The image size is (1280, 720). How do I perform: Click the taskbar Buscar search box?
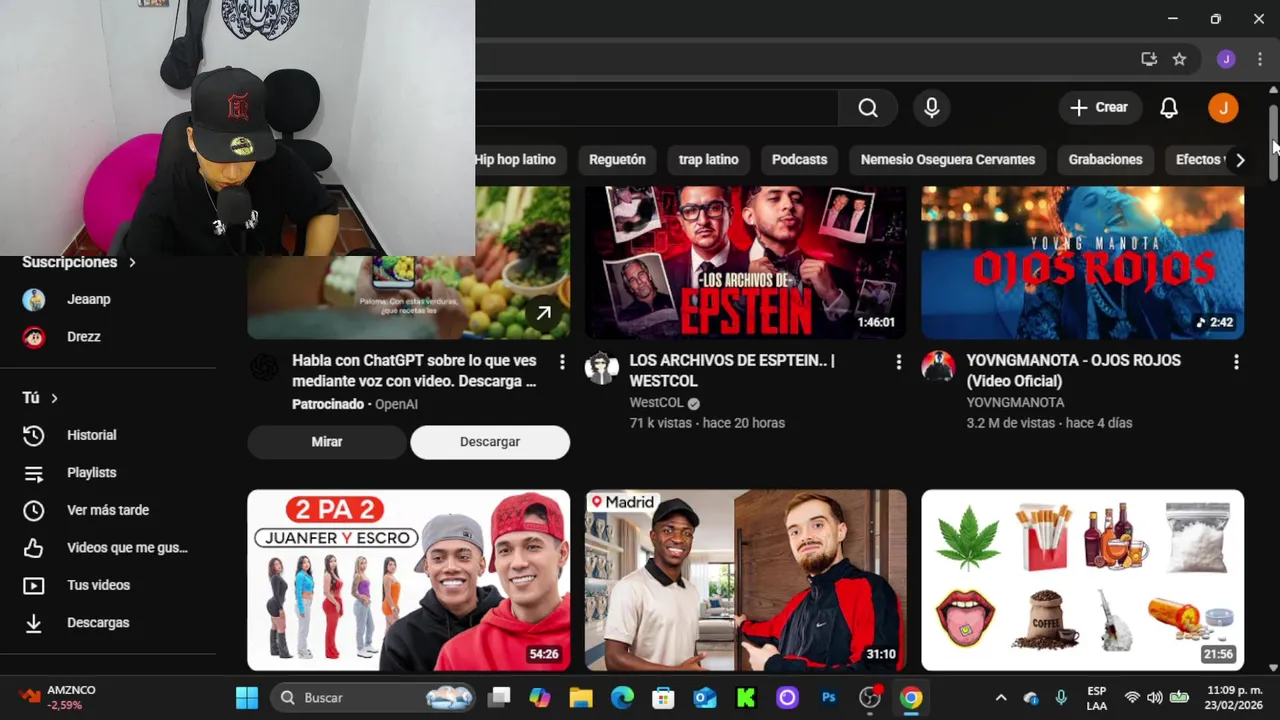[374, 698]
